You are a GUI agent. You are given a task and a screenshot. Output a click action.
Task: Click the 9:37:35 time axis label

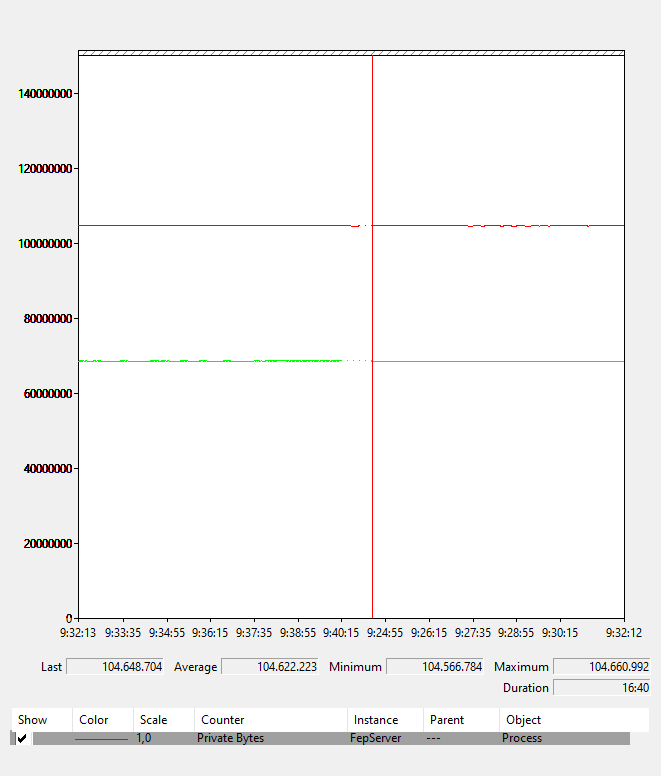tap(254, 632)
